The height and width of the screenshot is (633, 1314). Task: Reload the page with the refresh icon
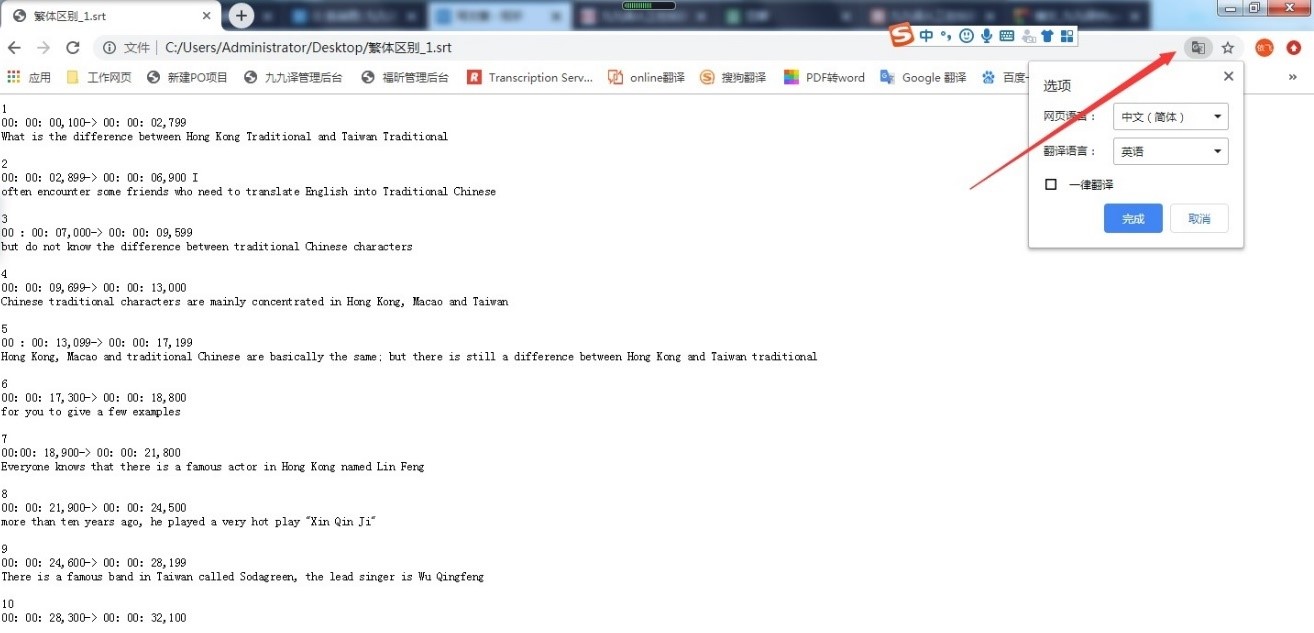pos(72,48)
